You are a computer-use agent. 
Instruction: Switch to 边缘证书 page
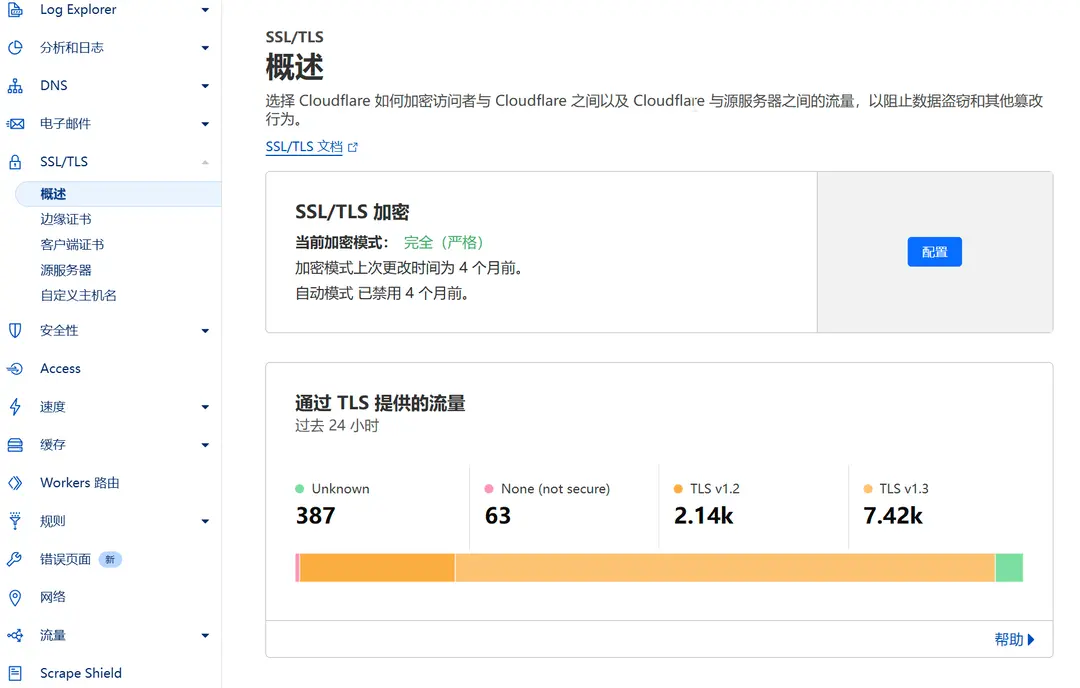[x=66, y=218]
